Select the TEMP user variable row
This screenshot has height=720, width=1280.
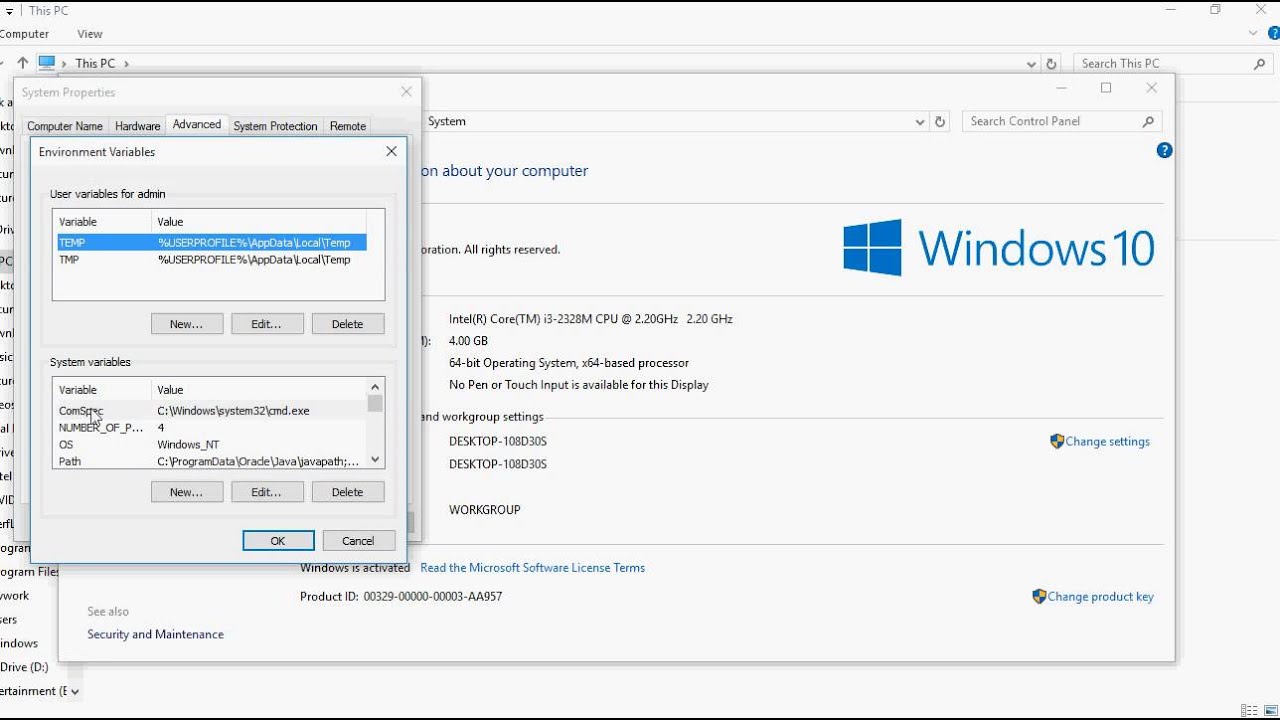tap(212, 242)
